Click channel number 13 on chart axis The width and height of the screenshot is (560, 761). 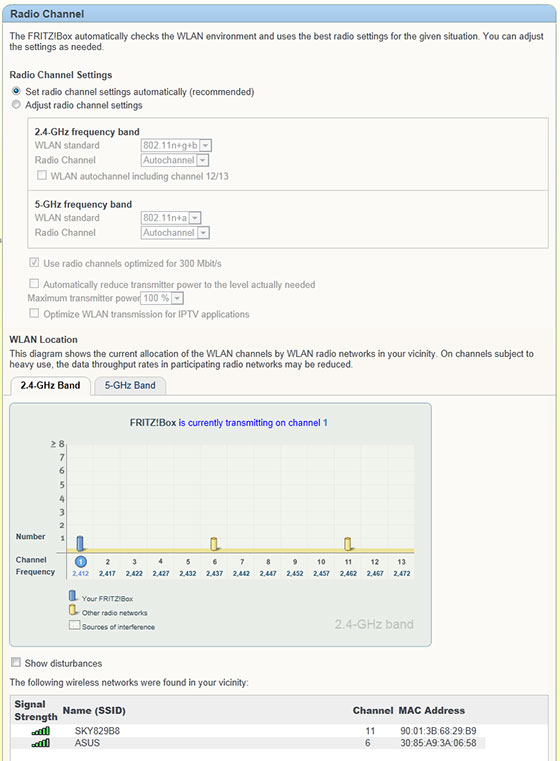[401, 562]
